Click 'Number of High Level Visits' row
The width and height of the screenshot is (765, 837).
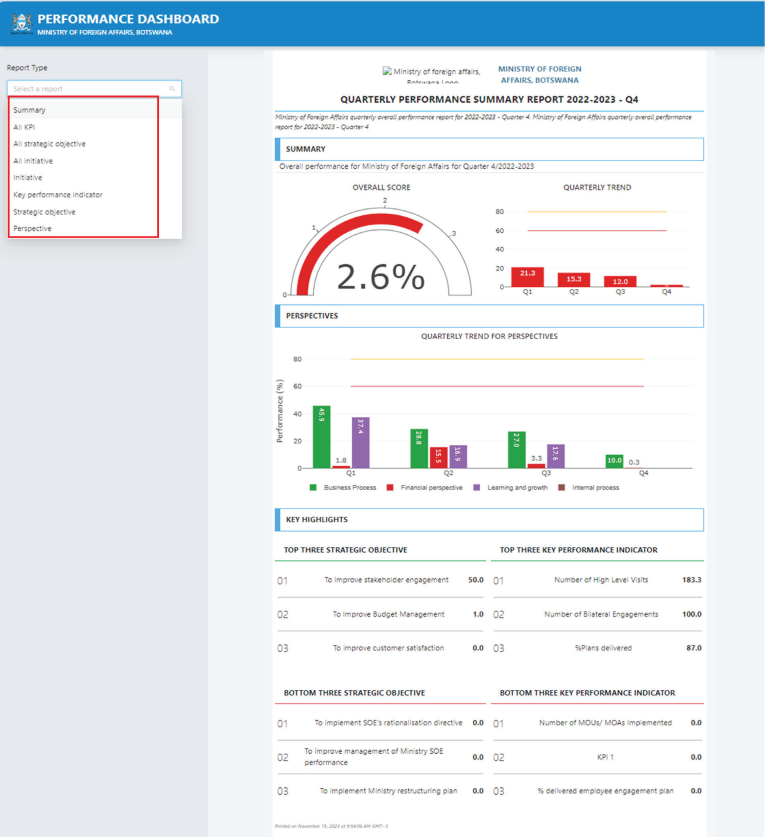(597, 580)
